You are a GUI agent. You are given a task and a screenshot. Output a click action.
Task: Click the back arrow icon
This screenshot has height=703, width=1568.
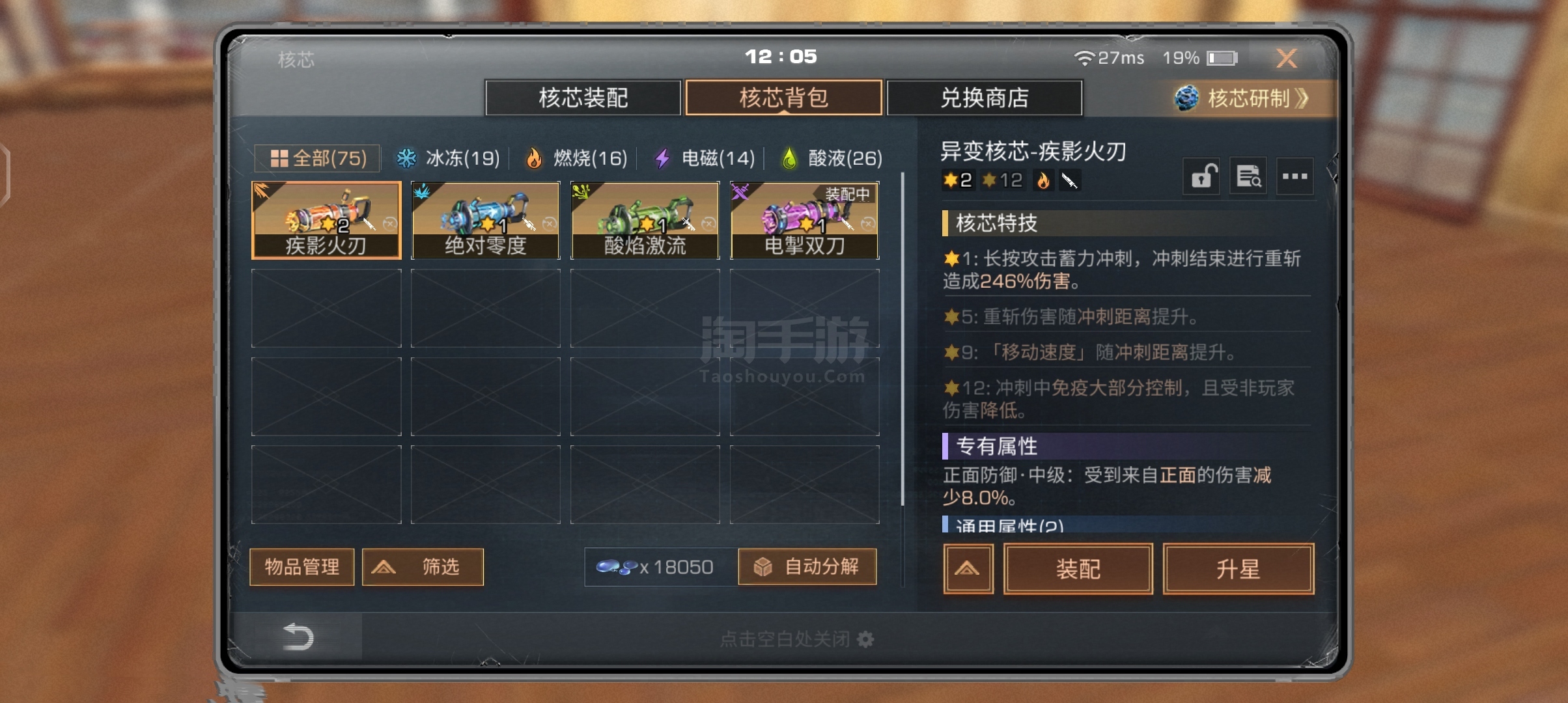[x=298, y=637]
